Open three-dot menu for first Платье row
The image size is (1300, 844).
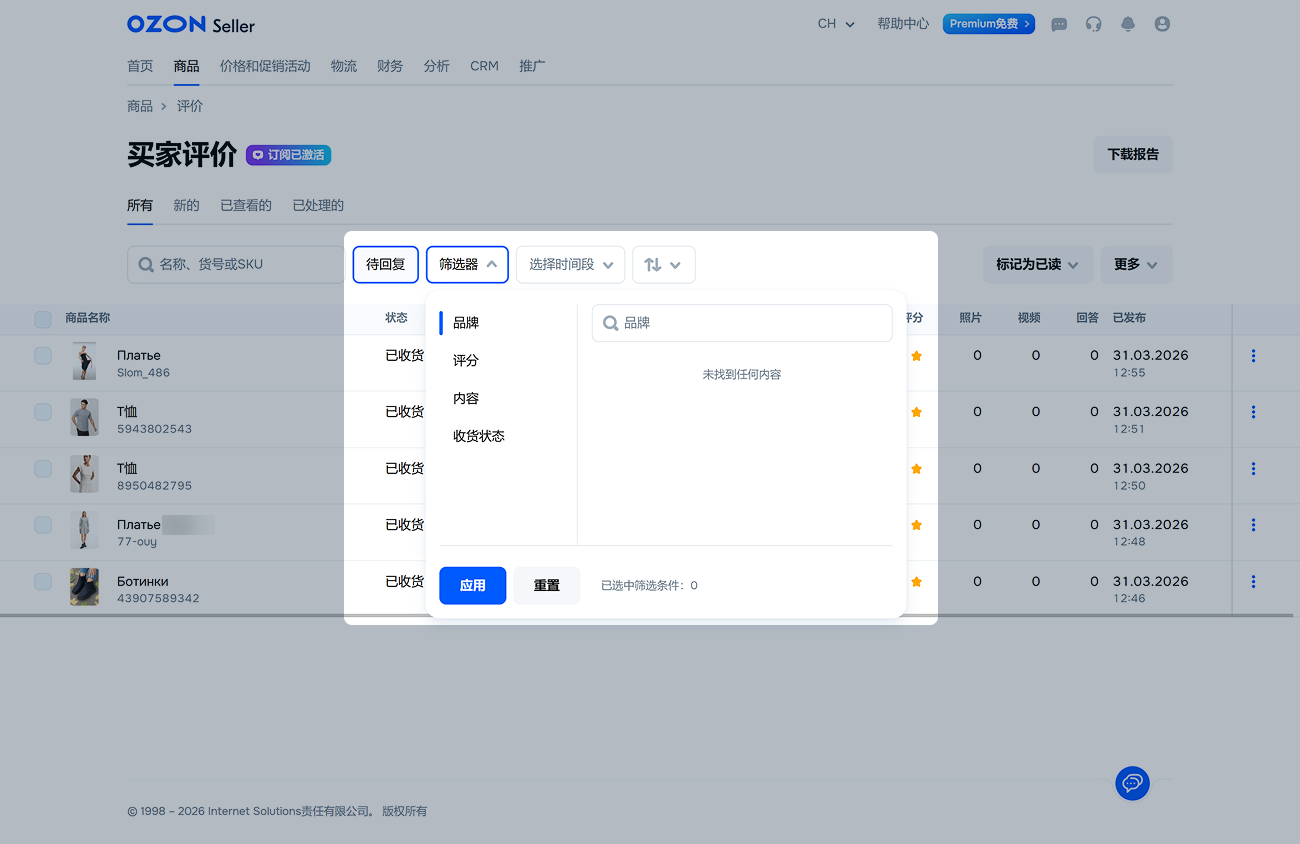point(1253,356)
